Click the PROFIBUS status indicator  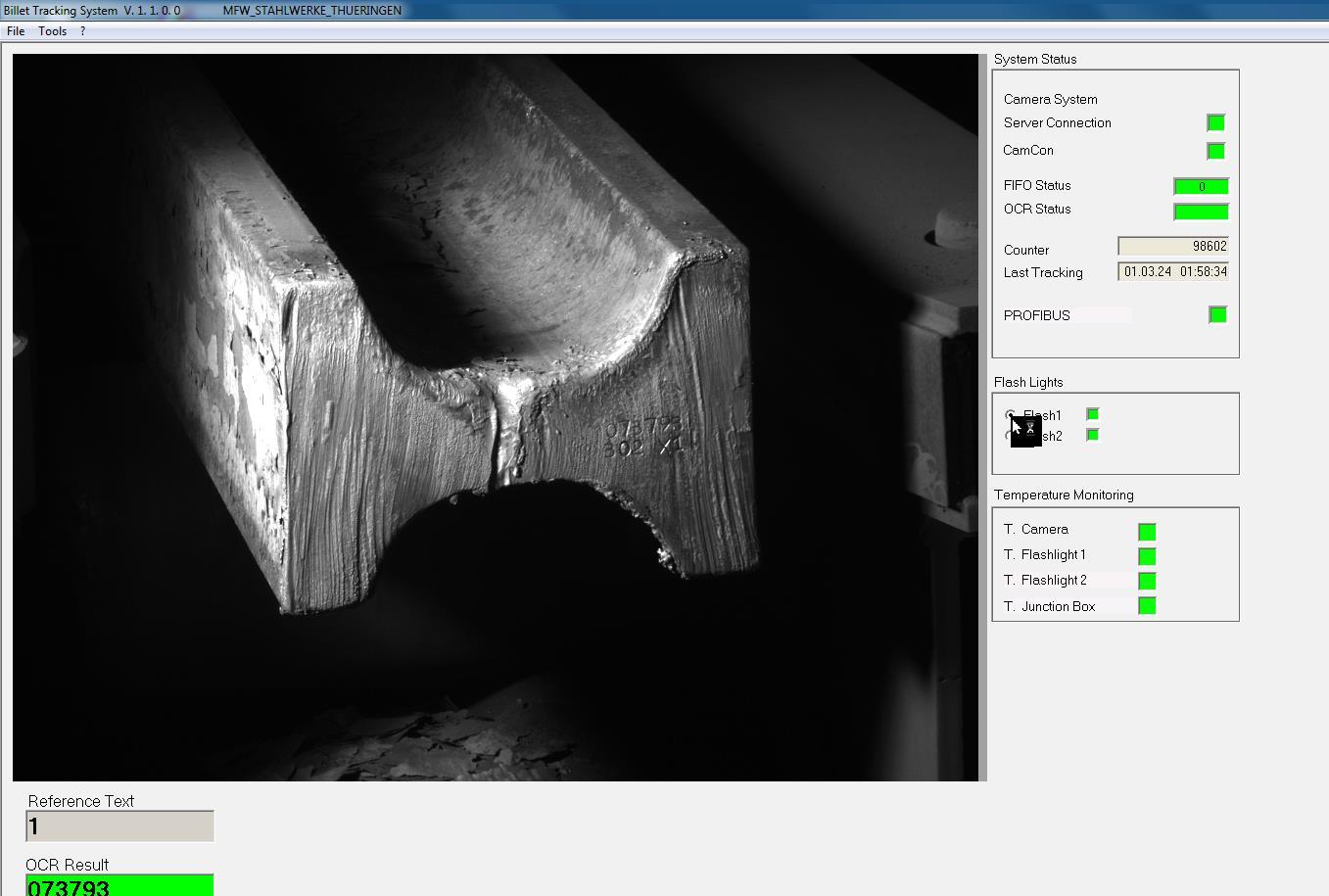1217,314
